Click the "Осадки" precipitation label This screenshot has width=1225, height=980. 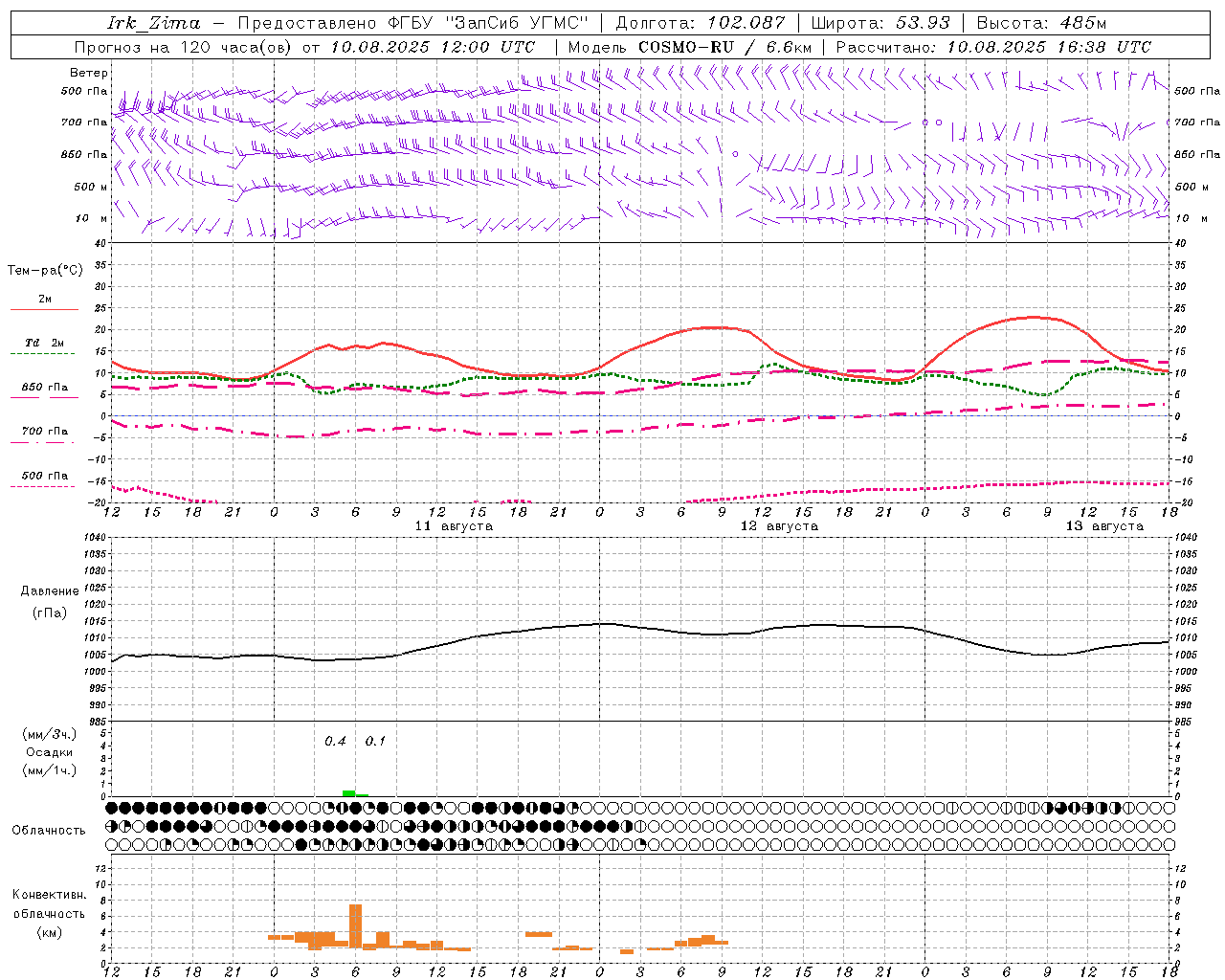(50, 752)
